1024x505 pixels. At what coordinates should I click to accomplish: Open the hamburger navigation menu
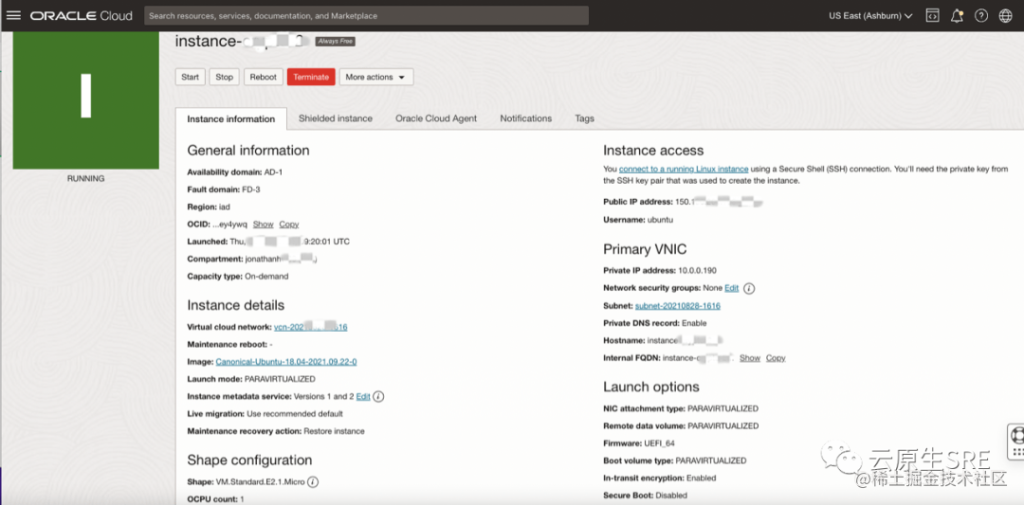pos(14,16)
